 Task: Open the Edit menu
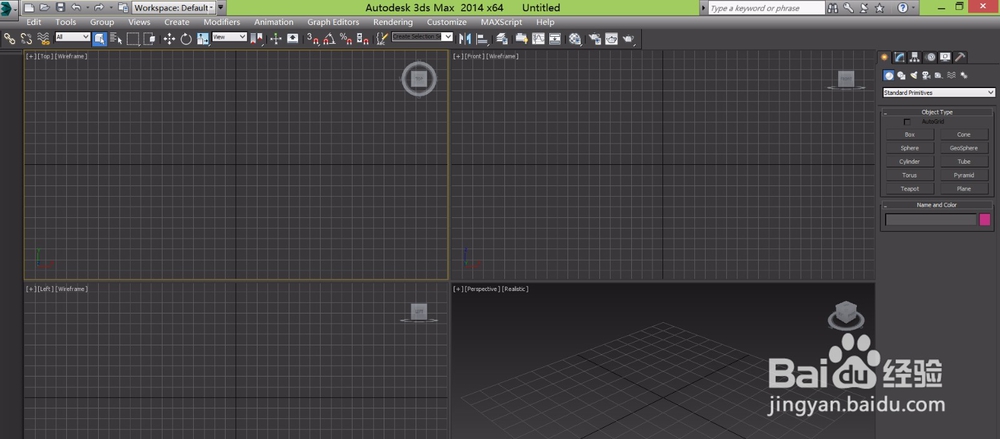click(x=34, y=22)
